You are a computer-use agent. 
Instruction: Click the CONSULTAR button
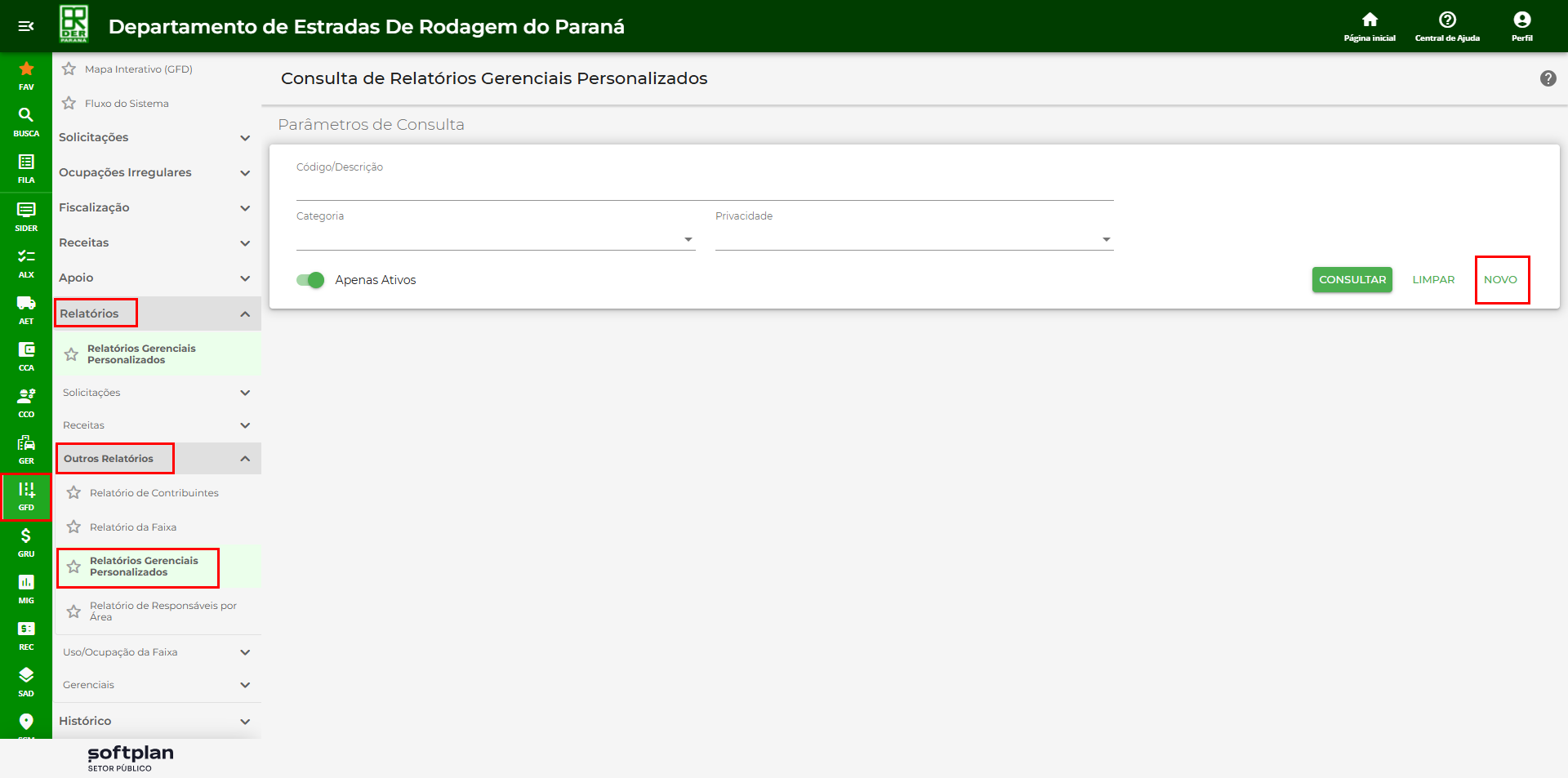tap(1352, 280)
